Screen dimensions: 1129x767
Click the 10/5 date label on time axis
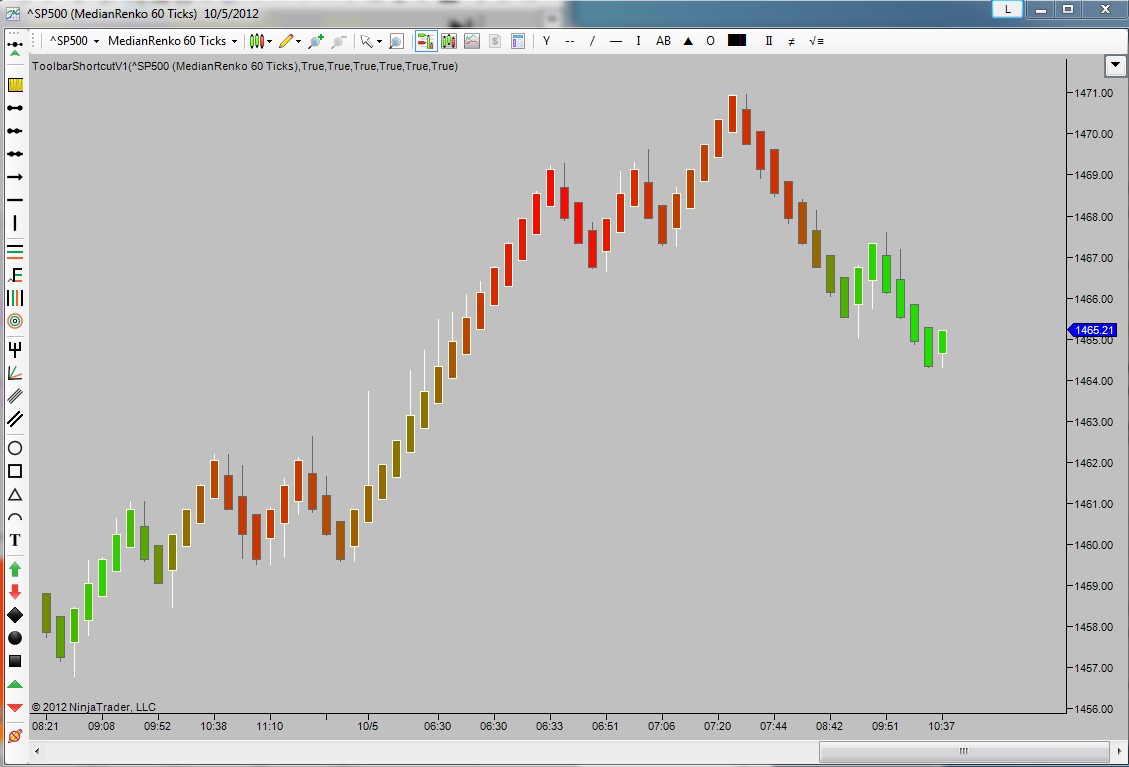point(367,726)
